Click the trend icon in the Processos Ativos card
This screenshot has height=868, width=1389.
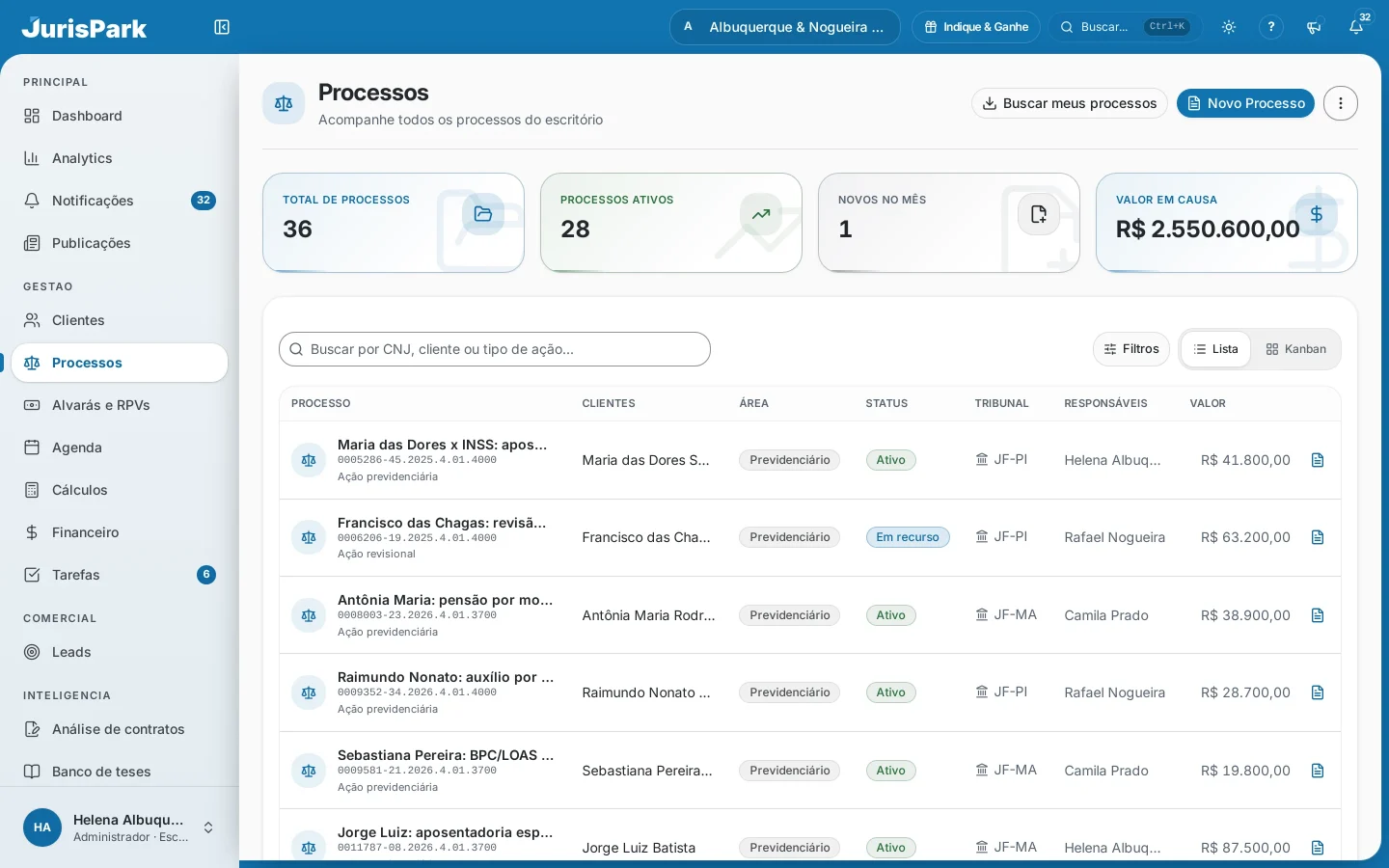[761, 214]
